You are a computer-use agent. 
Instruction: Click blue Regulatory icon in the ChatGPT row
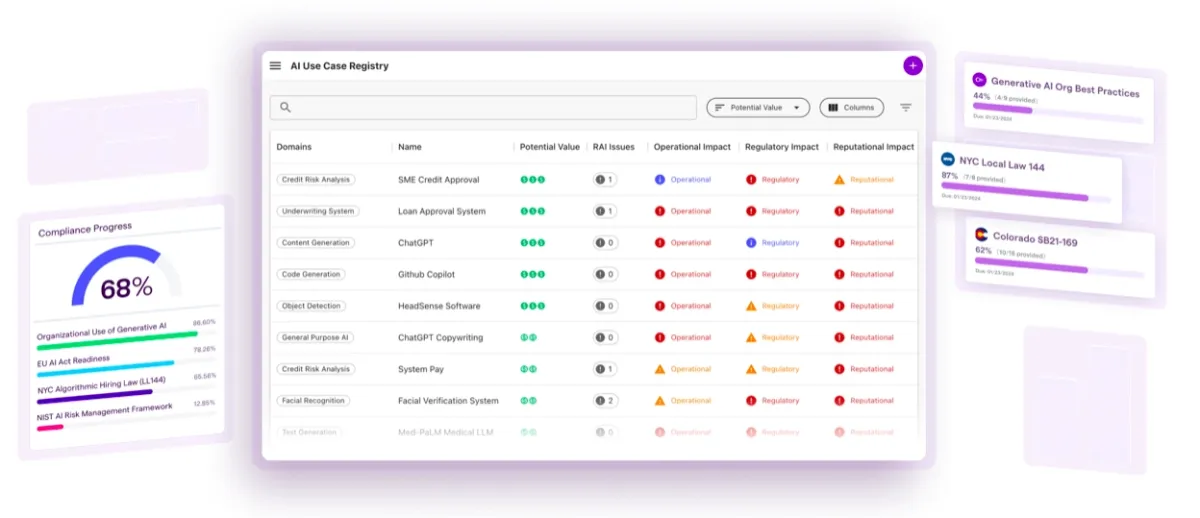[751, 243]
